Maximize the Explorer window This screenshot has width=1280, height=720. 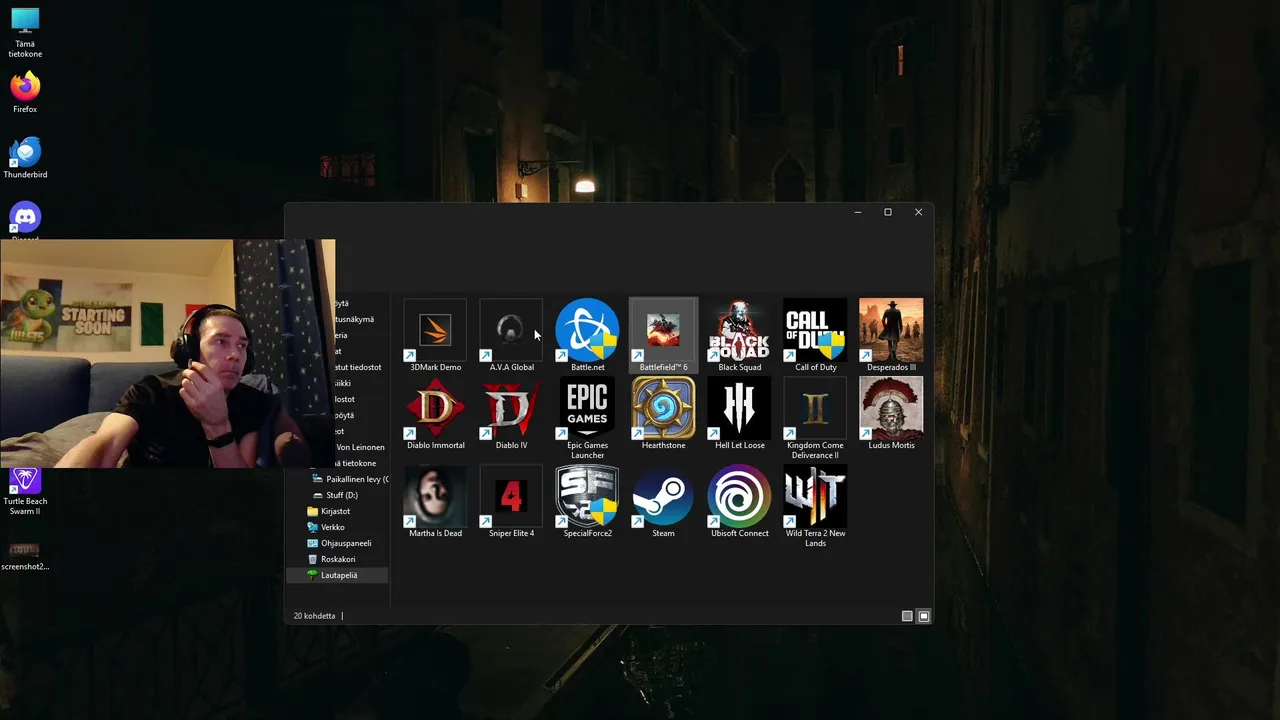[x=887, y=212]
